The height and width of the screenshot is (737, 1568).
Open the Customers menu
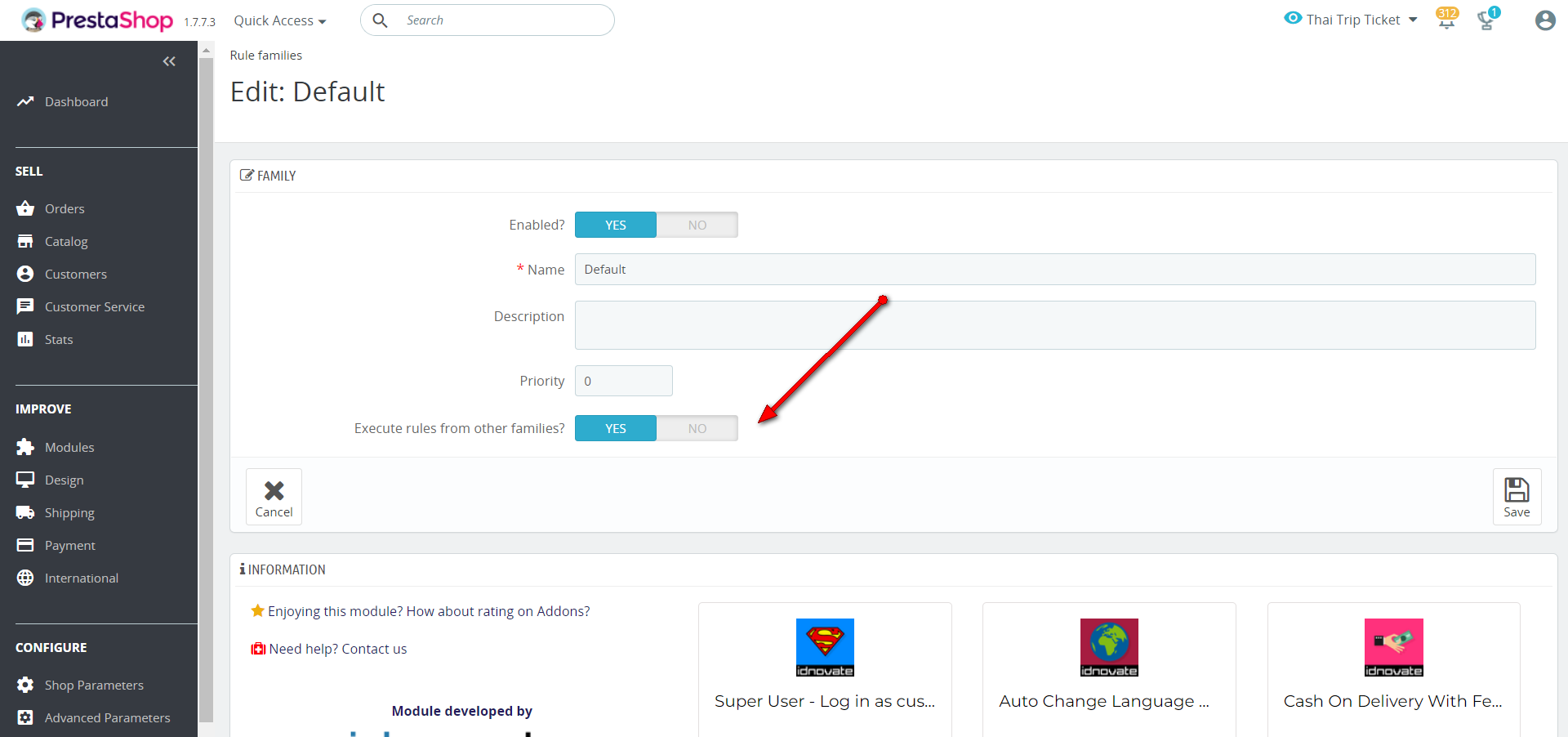click(76, 274)
